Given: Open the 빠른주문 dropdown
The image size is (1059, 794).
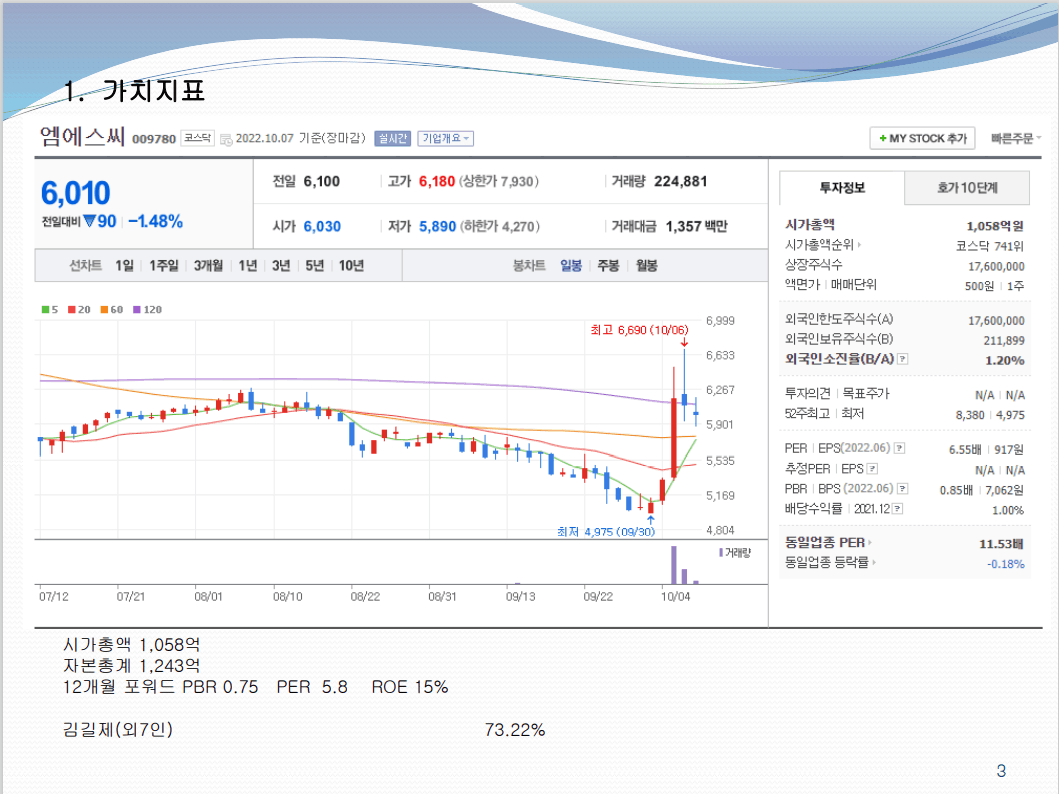Looking at the screenshot, I should [1016, 138].
